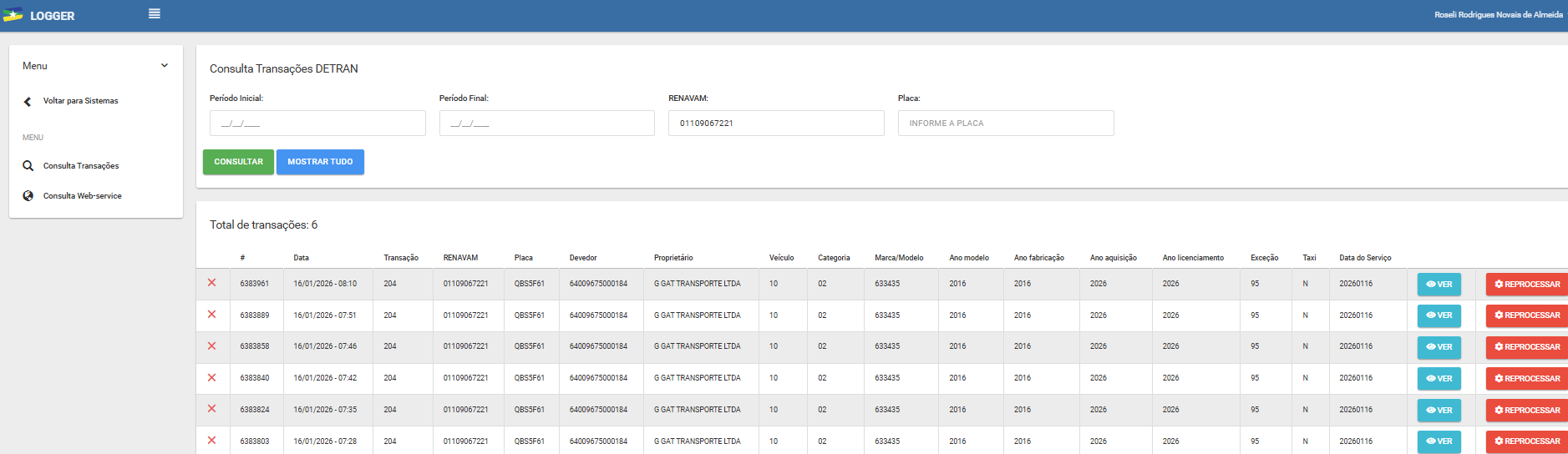Open Consulta Web-service menu item
Viewport: 1568px width, 454px height.
point(82,196)
